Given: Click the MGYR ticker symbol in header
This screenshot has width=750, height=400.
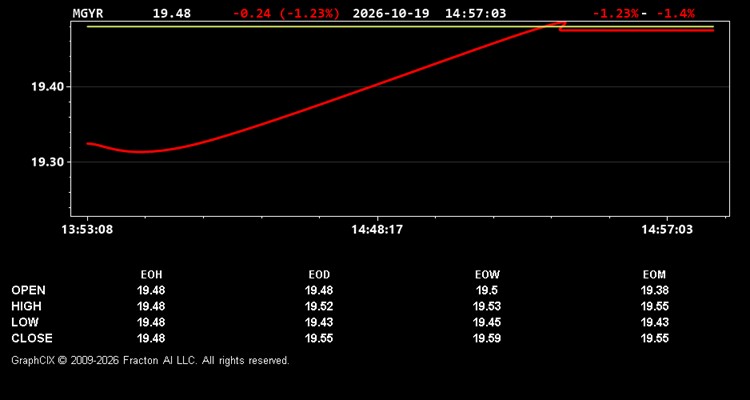Looking at the screenshot, I should (x=88, y=13).
